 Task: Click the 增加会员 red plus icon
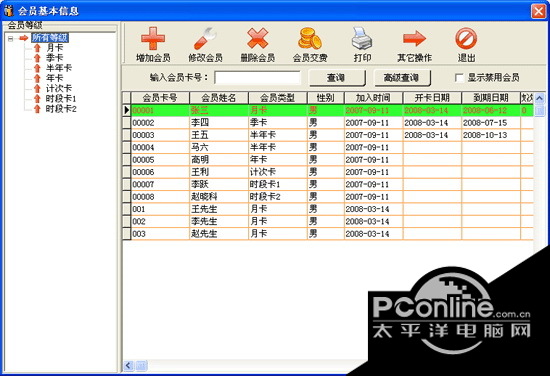153,38
